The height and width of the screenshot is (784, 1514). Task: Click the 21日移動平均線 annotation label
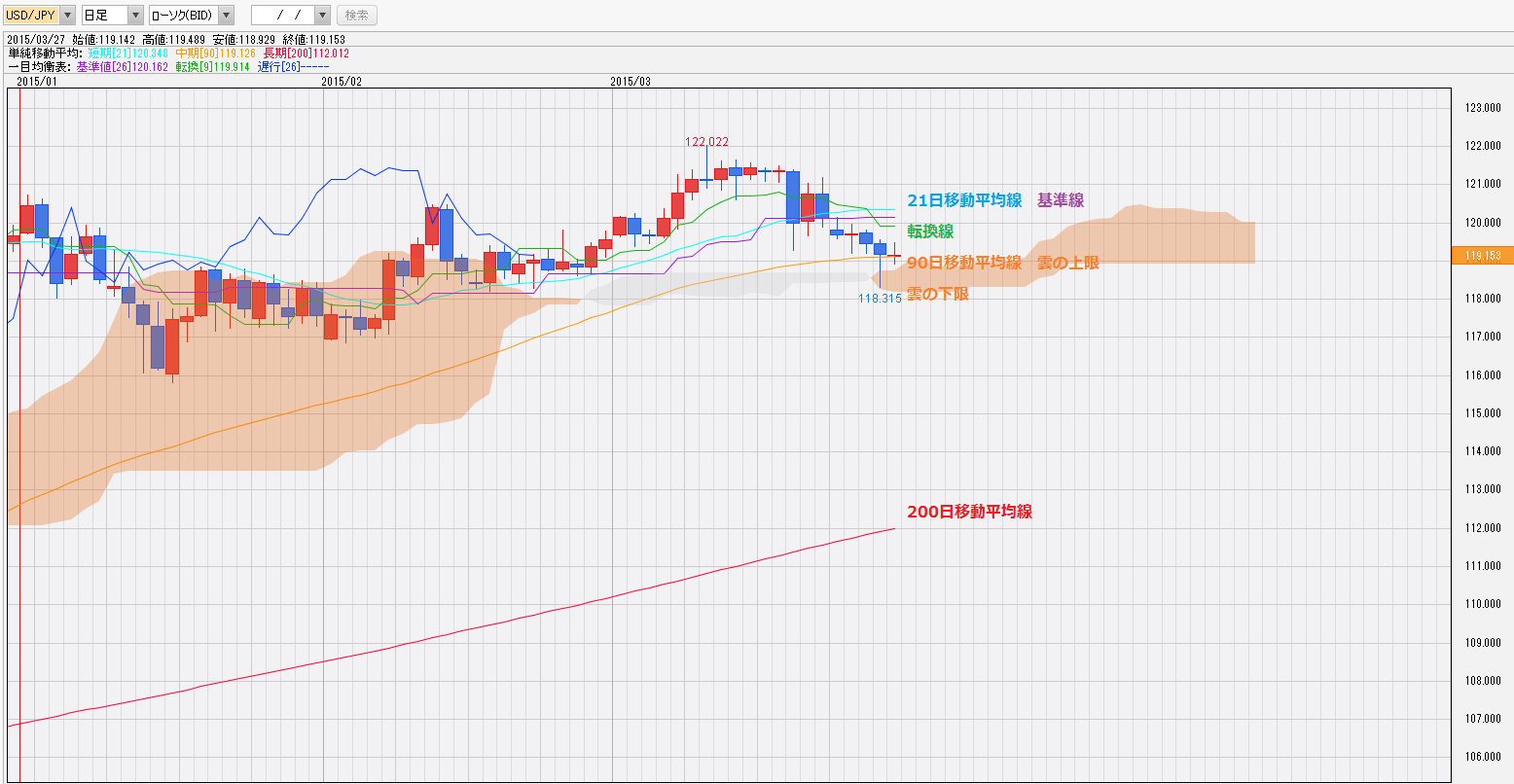(x=964, y=200)
